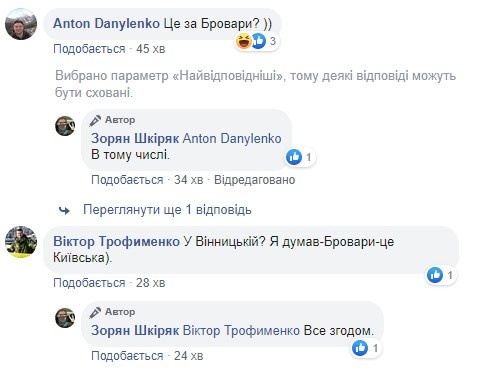This screenshot has width=480, height=371.
Task: Open Зорян Шкіряк's avatar in first reply
Action: pos(65,126)
